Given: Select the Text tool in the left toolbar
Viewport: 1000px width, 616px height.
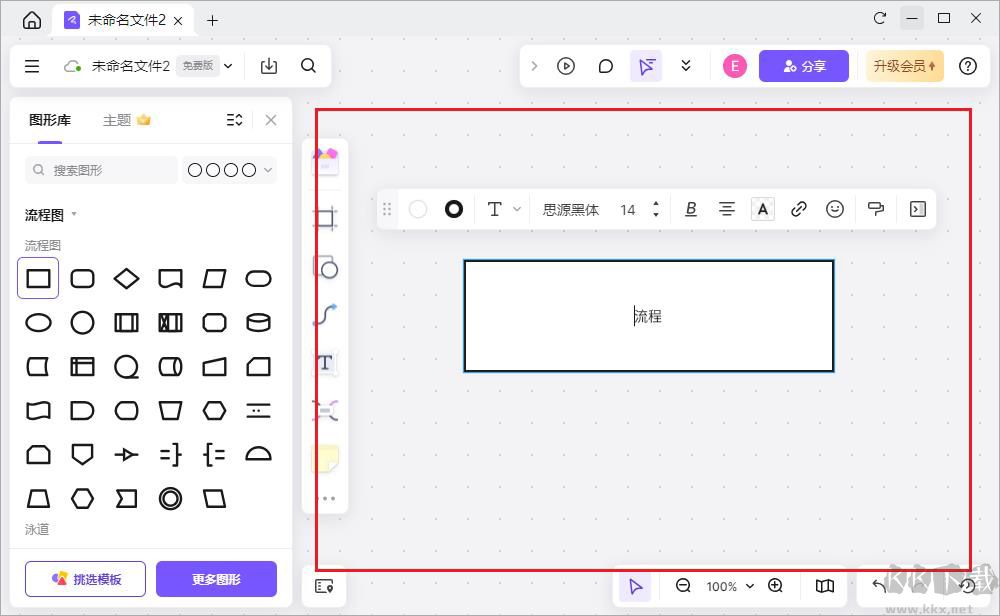Looking at the screenshot, I should click(x=325, y=364).
